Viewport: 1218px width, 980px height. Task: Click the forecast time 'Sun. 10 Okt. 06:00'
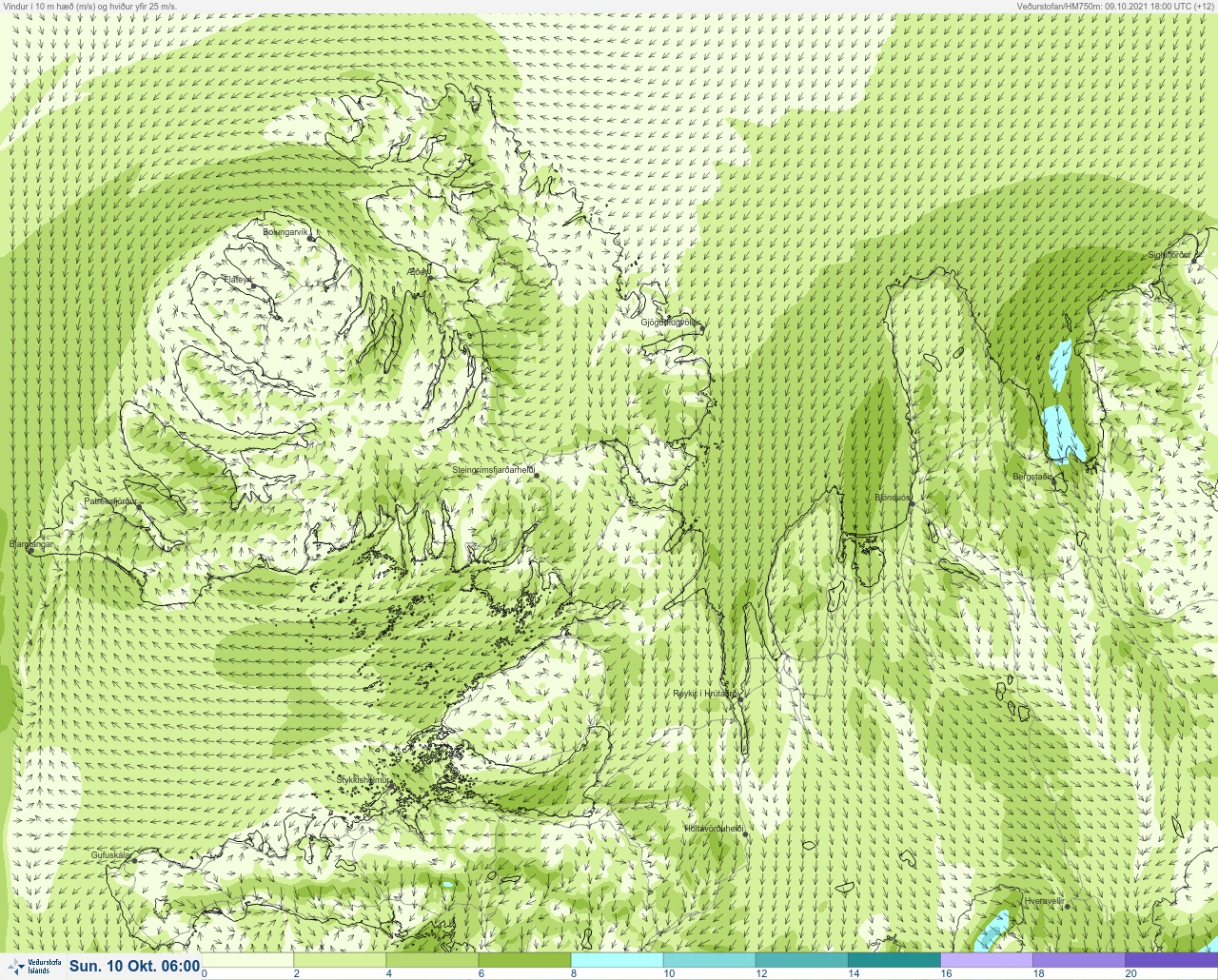click(134, 966)
